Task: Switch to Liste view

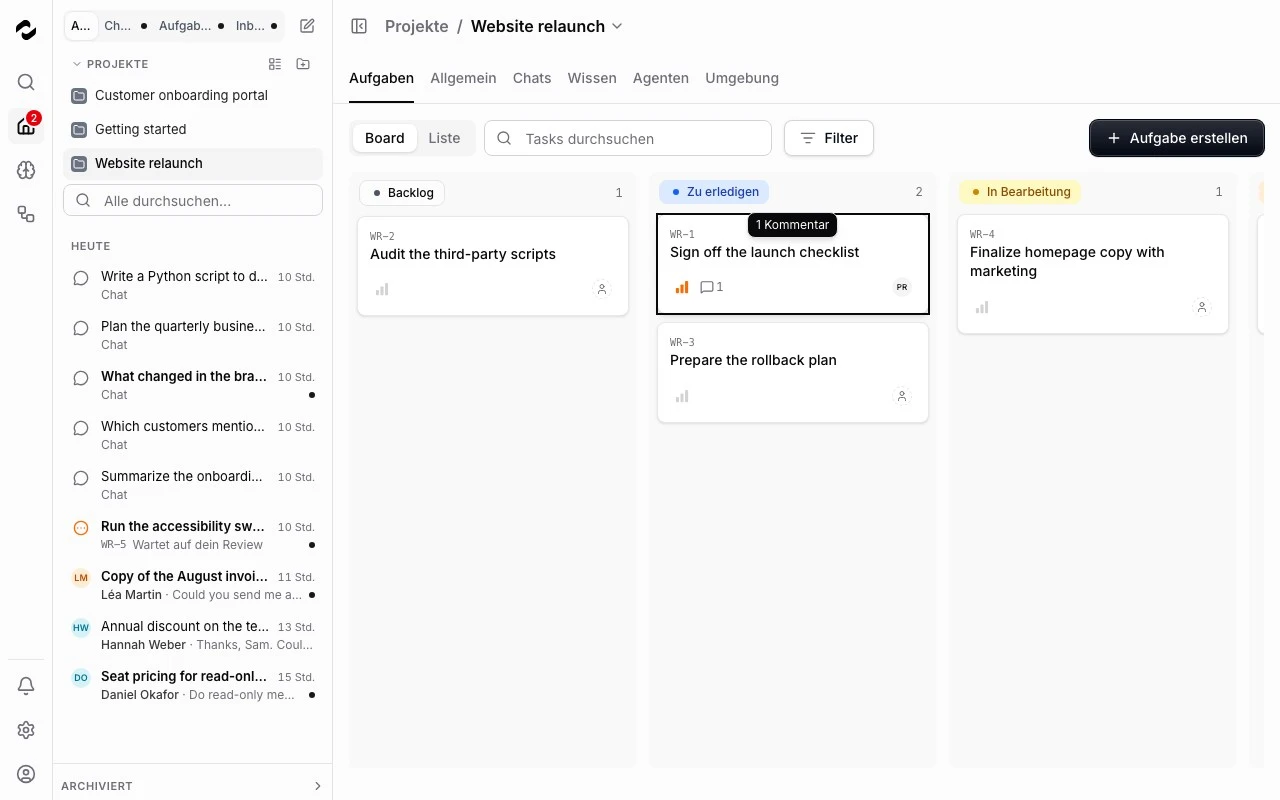Action: point(444,138)
